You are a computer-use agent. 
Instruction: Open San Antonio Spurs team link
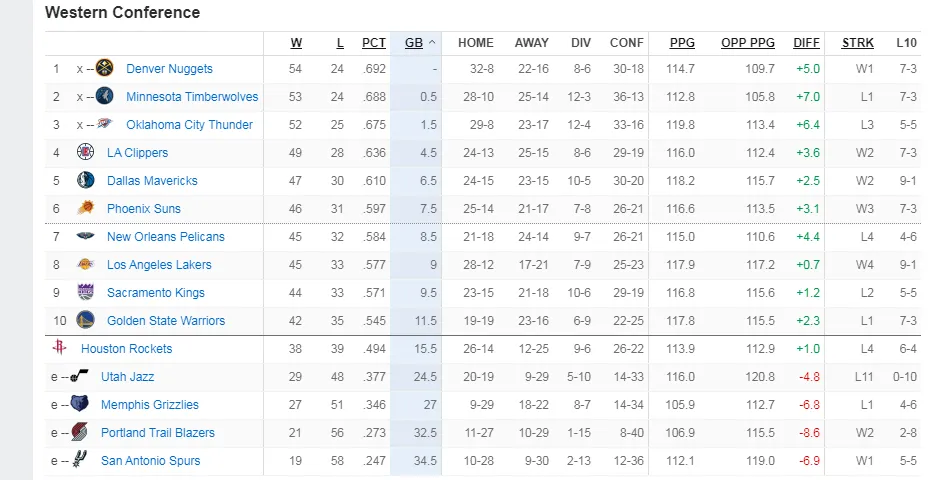(x=151, y=460)
